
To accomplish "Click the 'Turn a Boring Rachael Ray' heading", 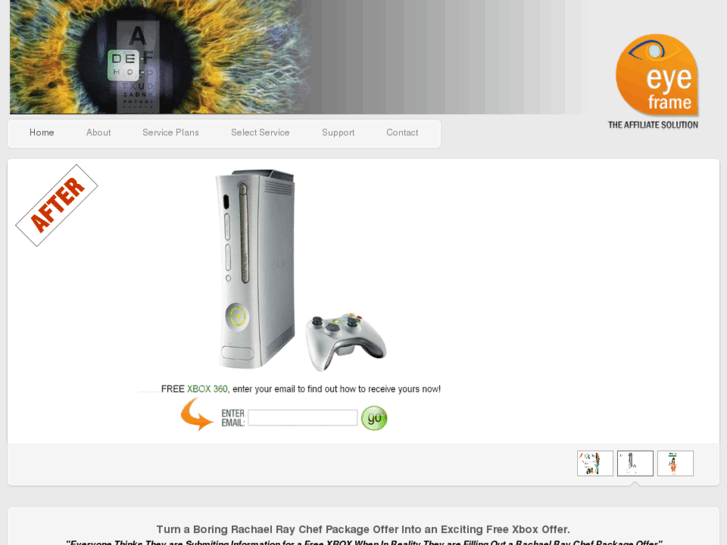I will (x=363, y=529).
